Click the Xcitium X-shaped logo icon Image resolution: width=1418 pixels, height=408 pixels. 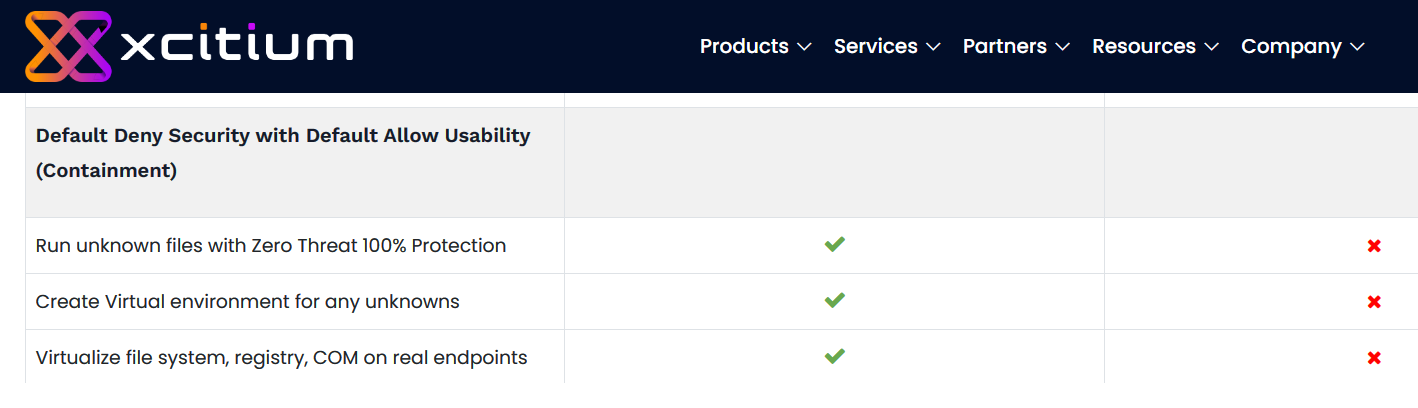click(x=68, y=46)
